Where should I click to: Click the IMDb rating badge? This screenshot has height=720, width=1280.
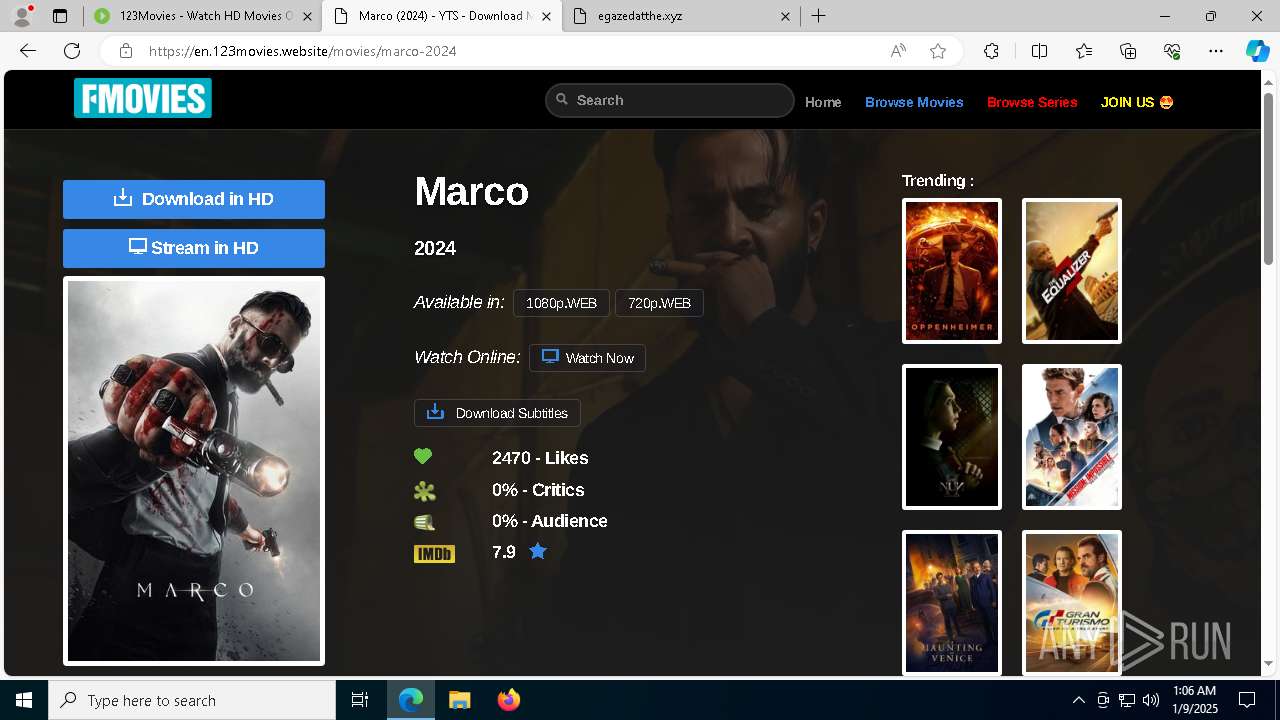click(434, 554)
